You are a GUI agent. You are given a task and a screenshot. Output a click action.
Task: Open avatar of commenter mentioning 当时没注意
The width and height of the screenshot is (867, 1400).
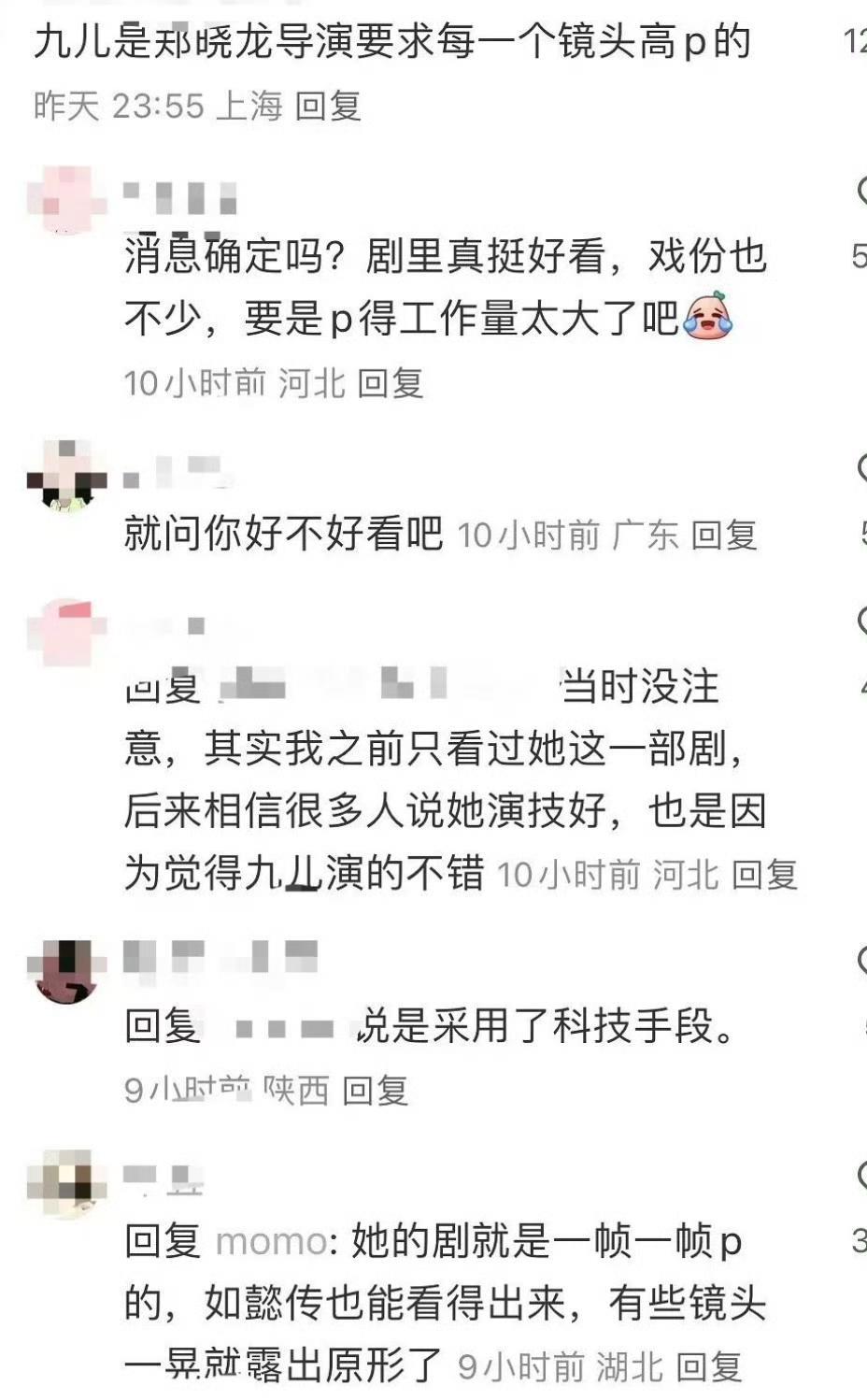[65, 632]
